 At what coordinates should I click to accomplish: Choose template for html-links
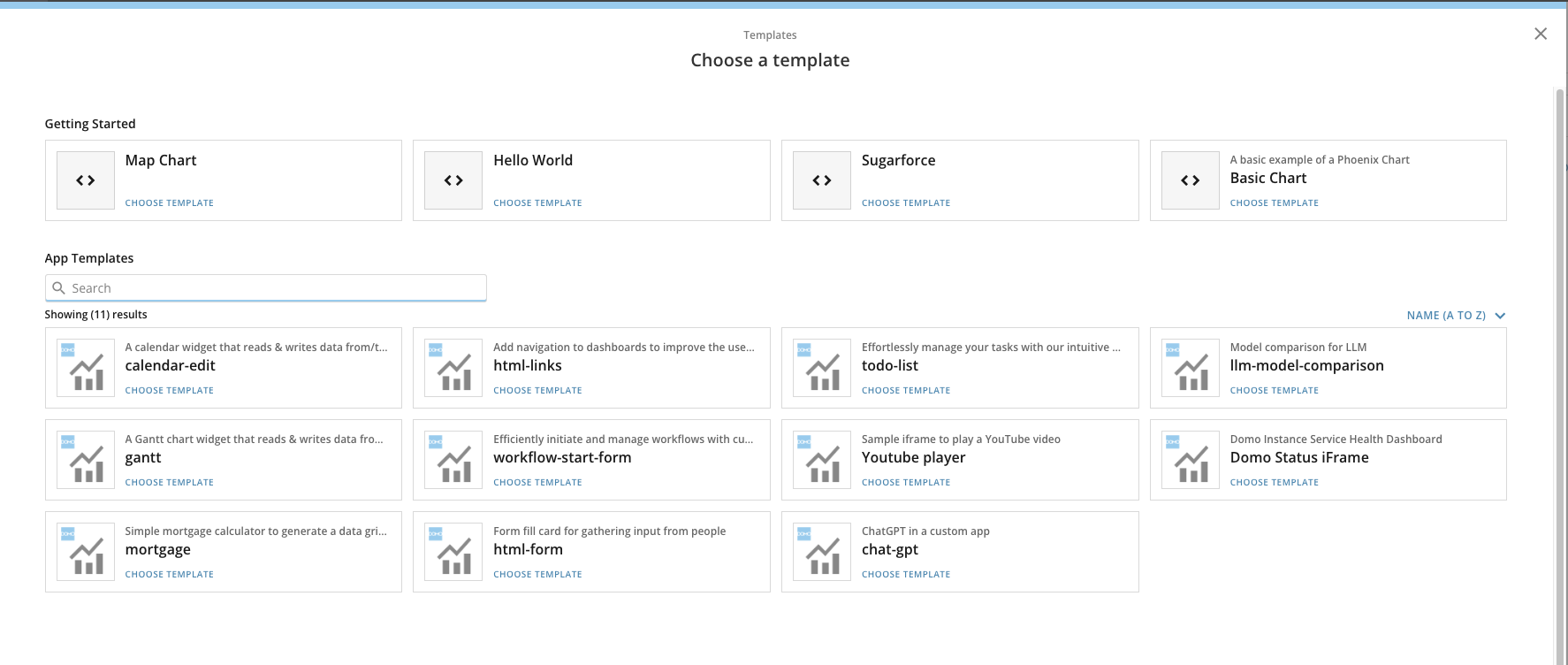pos(537,390)
